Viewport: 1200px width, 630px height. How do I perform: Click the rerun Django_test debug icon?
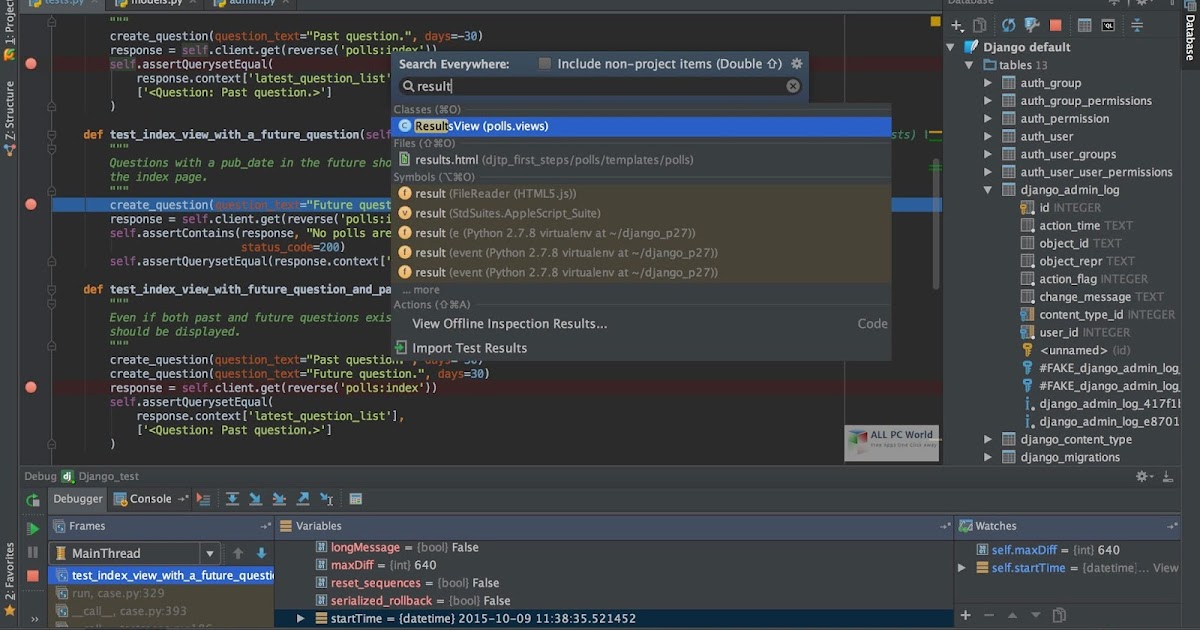[33, 499]
